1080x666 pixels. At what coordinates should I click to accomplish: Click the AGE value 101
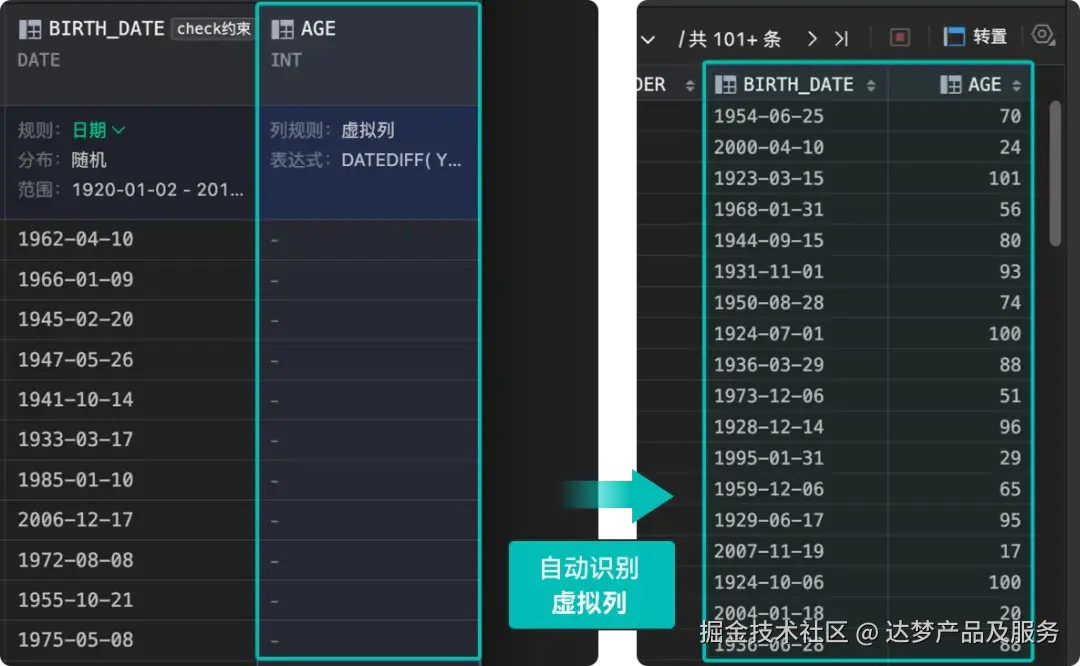pos(1004,178)
